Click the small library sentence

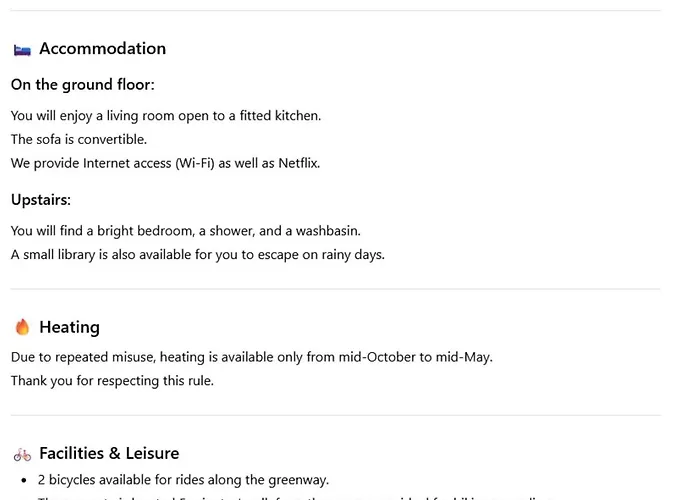198,255
